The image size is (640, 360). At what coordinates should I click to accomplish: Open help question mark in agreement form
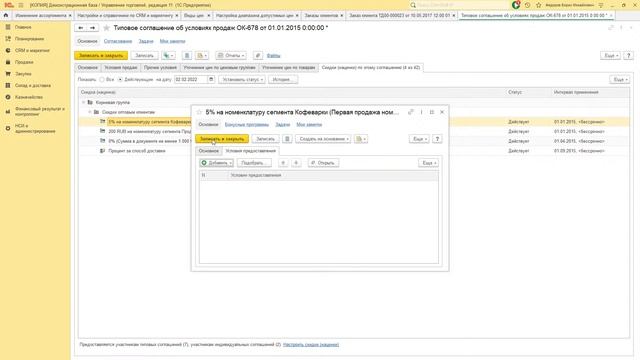(629, 56)
